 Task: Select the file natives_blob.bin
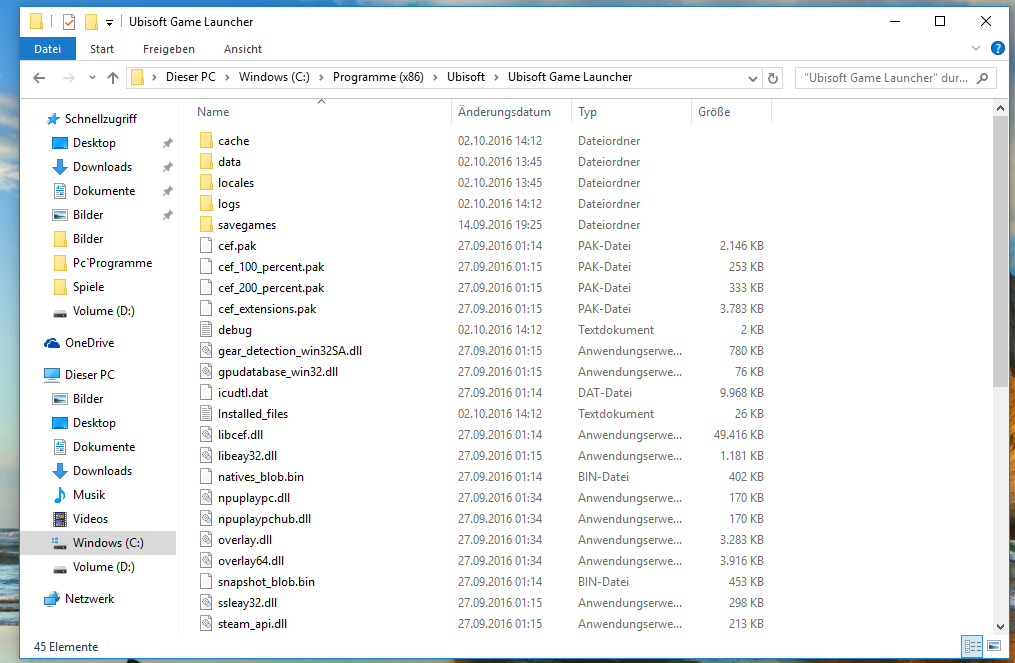click(260, 477)
